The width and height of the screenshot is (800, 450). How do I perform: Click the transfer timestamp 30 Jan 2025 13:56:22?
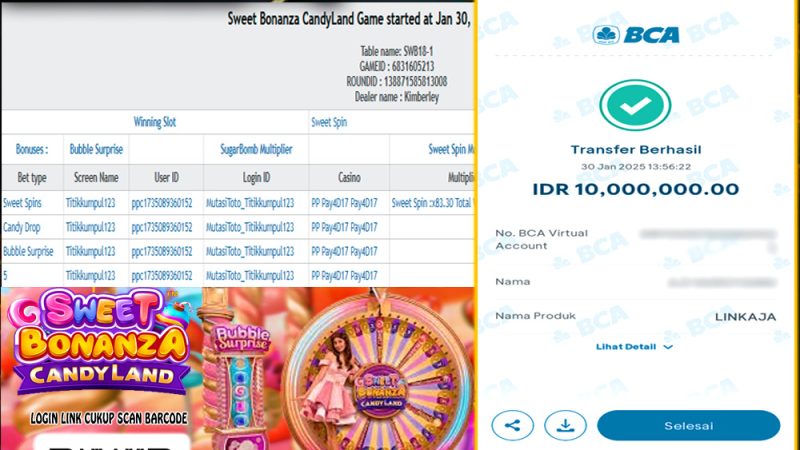coord(636,167)
